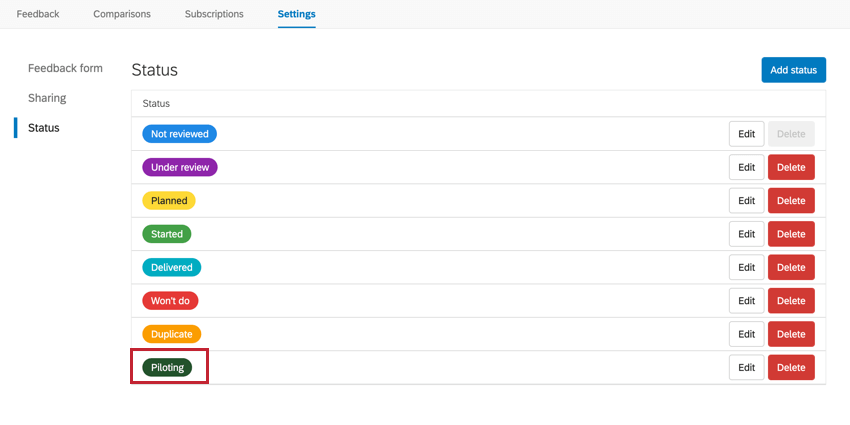Click the green Piloting status badge
Viewport: 850px width, 425px height.
167,367
